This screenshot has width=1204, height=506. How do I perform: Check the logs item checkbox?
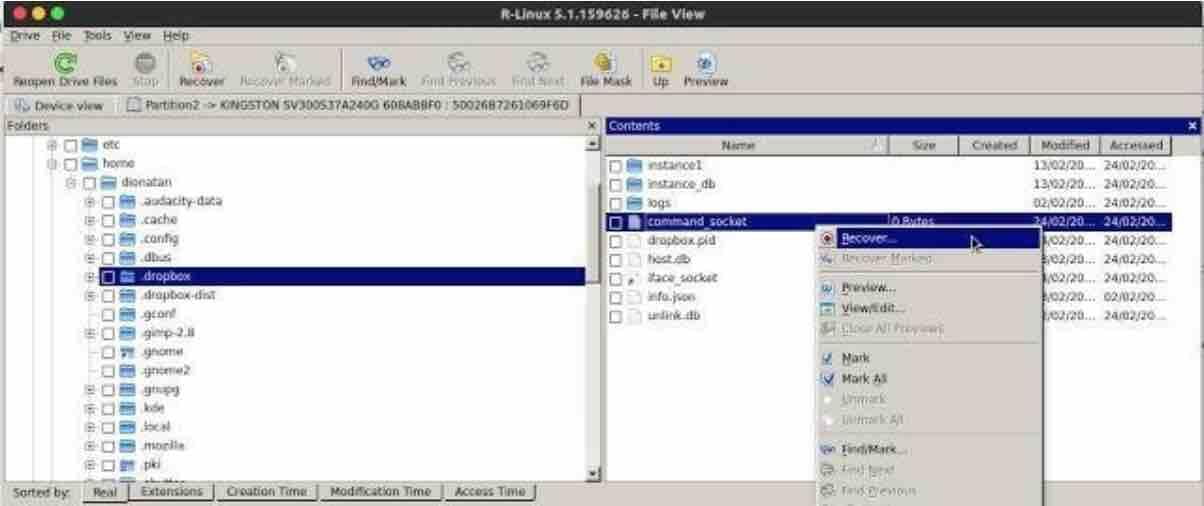point(615,204)
